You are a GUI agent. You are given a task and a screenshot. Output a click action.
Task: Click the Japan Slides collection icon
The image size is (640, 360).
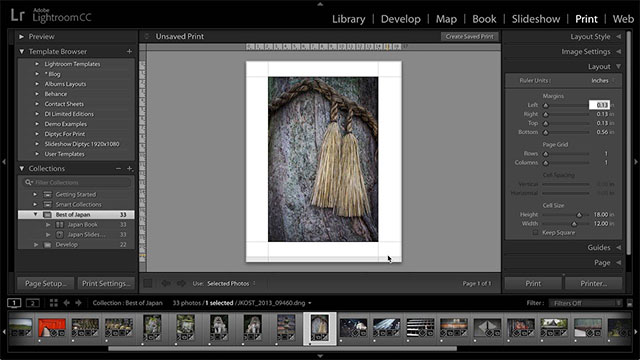point(60,235)
